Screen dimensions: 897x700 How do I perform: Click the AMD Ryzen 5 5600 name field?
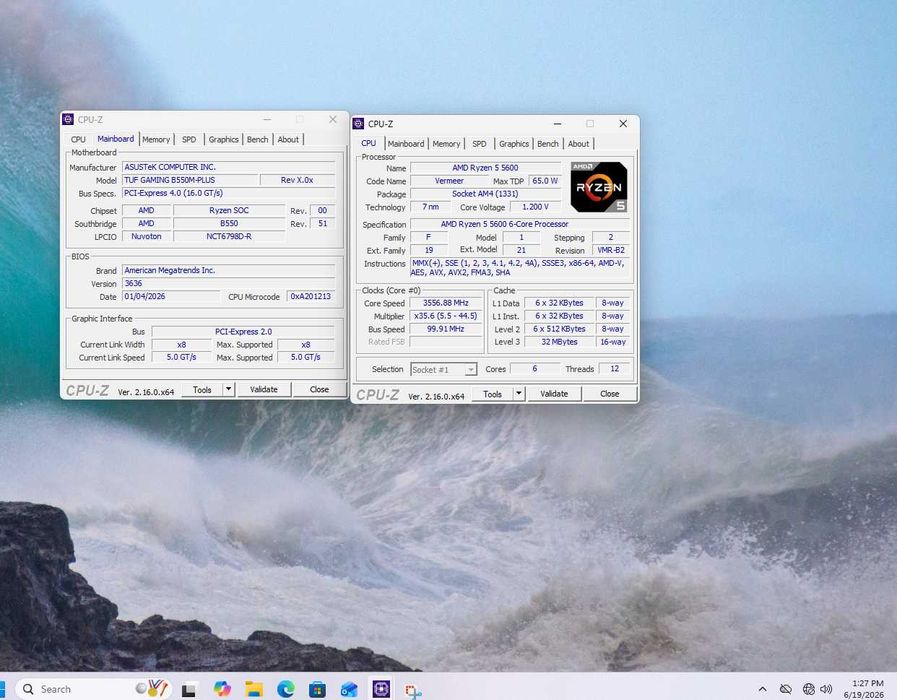(485, 168)
